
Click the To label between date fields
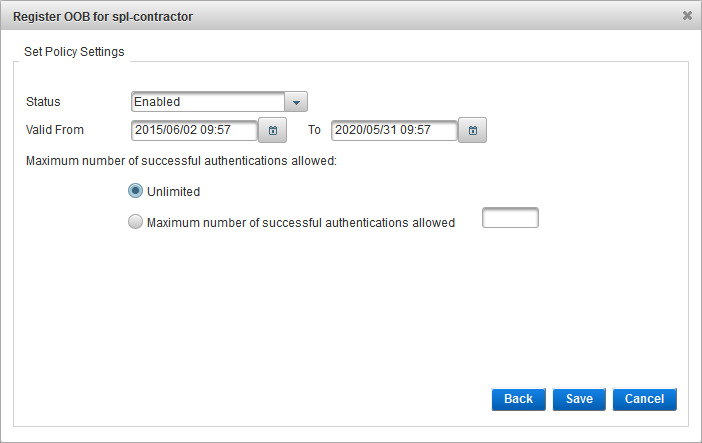pos(314,130)
